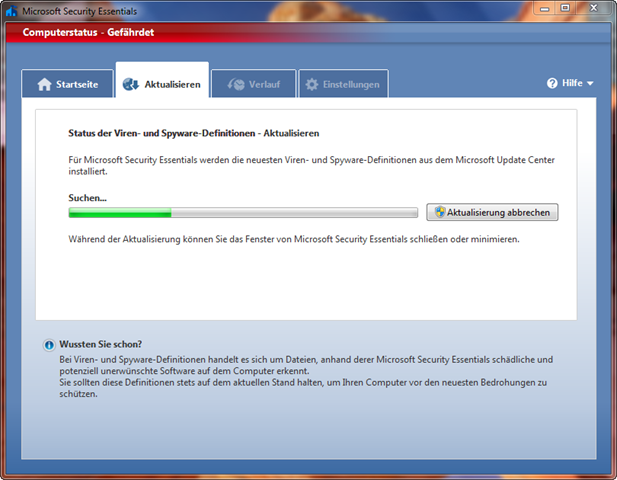The height and width of the screenshot is (480, 617).
Task: Open the Einstellungen tab label
Action: pos(350,84)
